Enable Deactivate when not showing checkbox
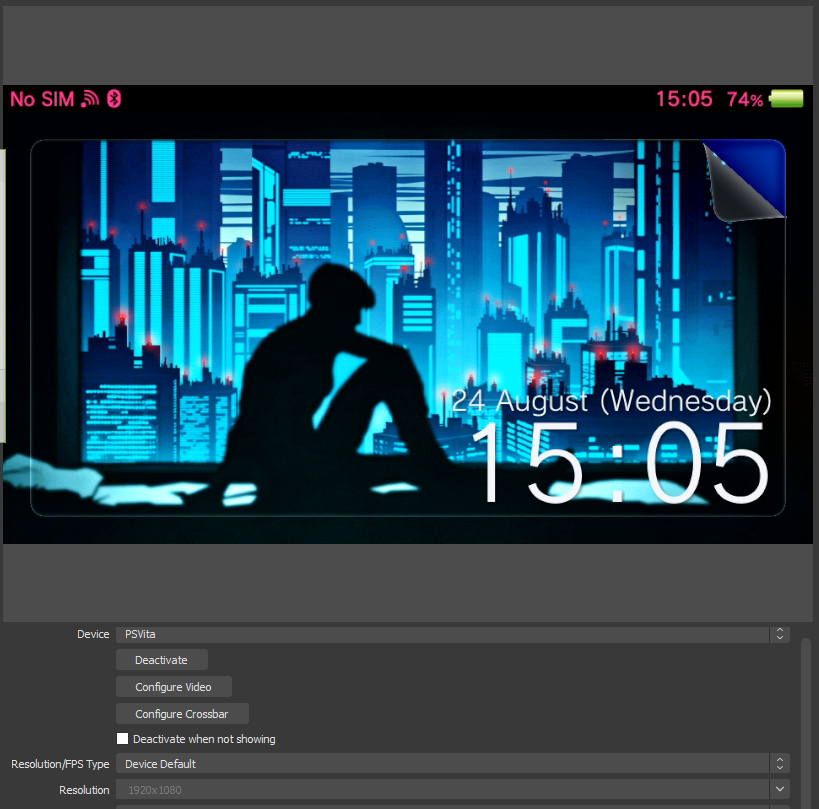The width and height of the screenshot is (819, 809). click(122, 738)
